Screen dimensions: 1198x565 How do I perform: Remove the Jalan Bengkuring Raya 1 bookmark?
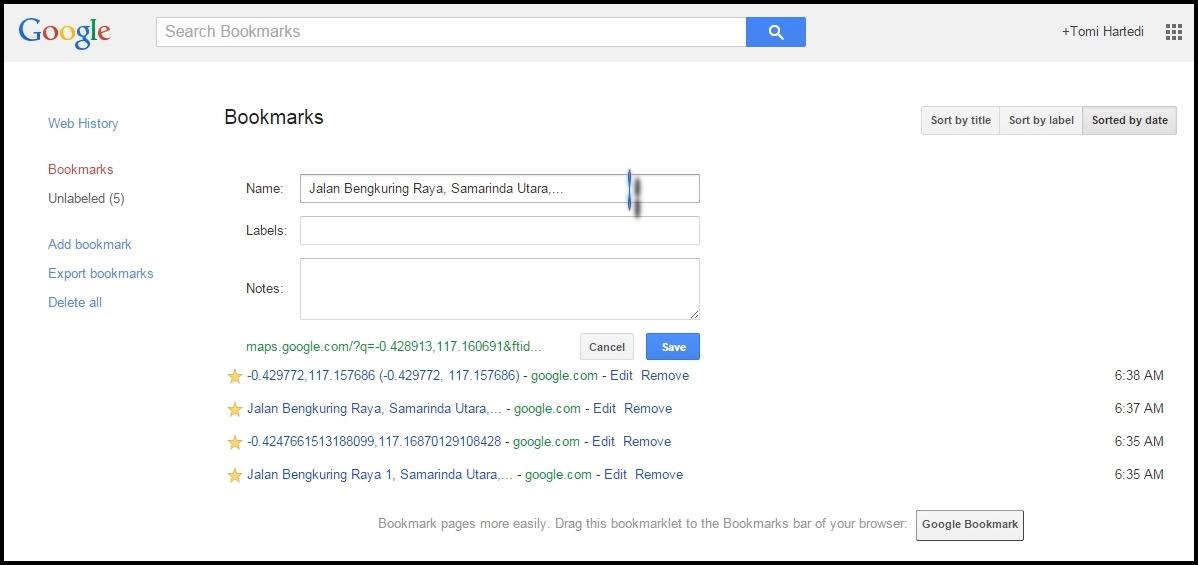point(659,475)
